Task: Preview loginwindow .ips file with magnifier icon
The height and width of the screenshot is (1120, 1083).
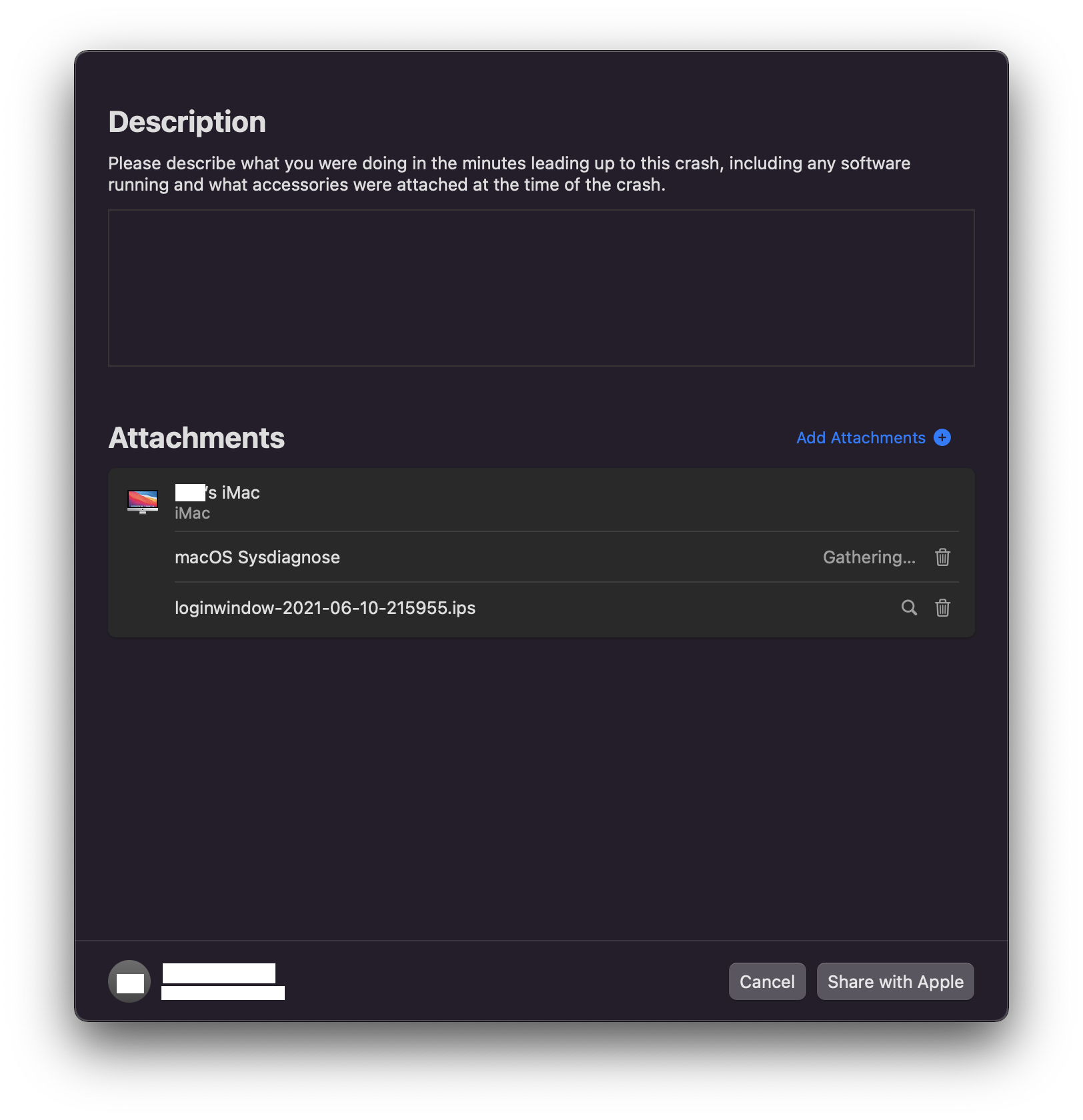Action: 909,607
